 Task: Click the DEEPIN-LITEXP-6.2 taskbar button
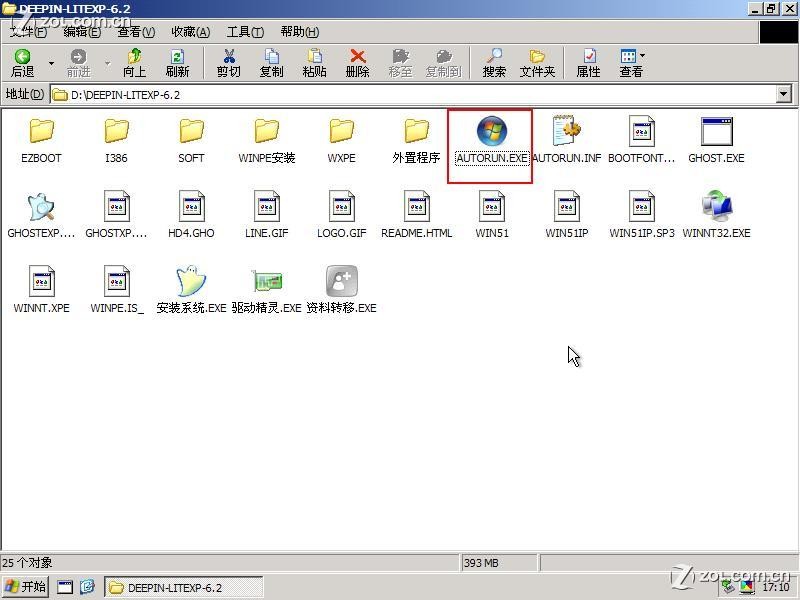[x=183, y=587]
